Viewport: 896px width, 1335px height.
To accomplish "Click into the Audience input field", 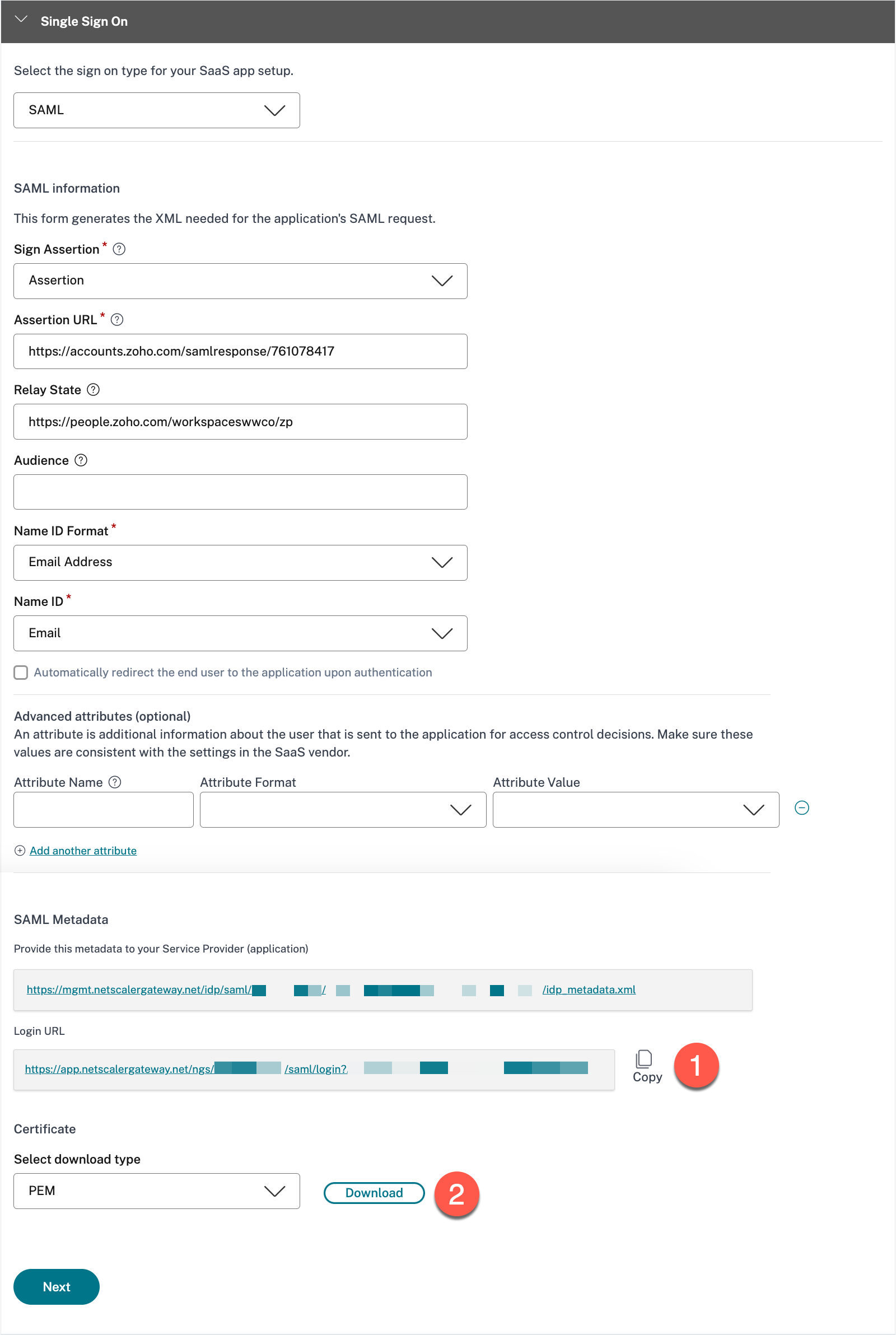I will 240,492.
